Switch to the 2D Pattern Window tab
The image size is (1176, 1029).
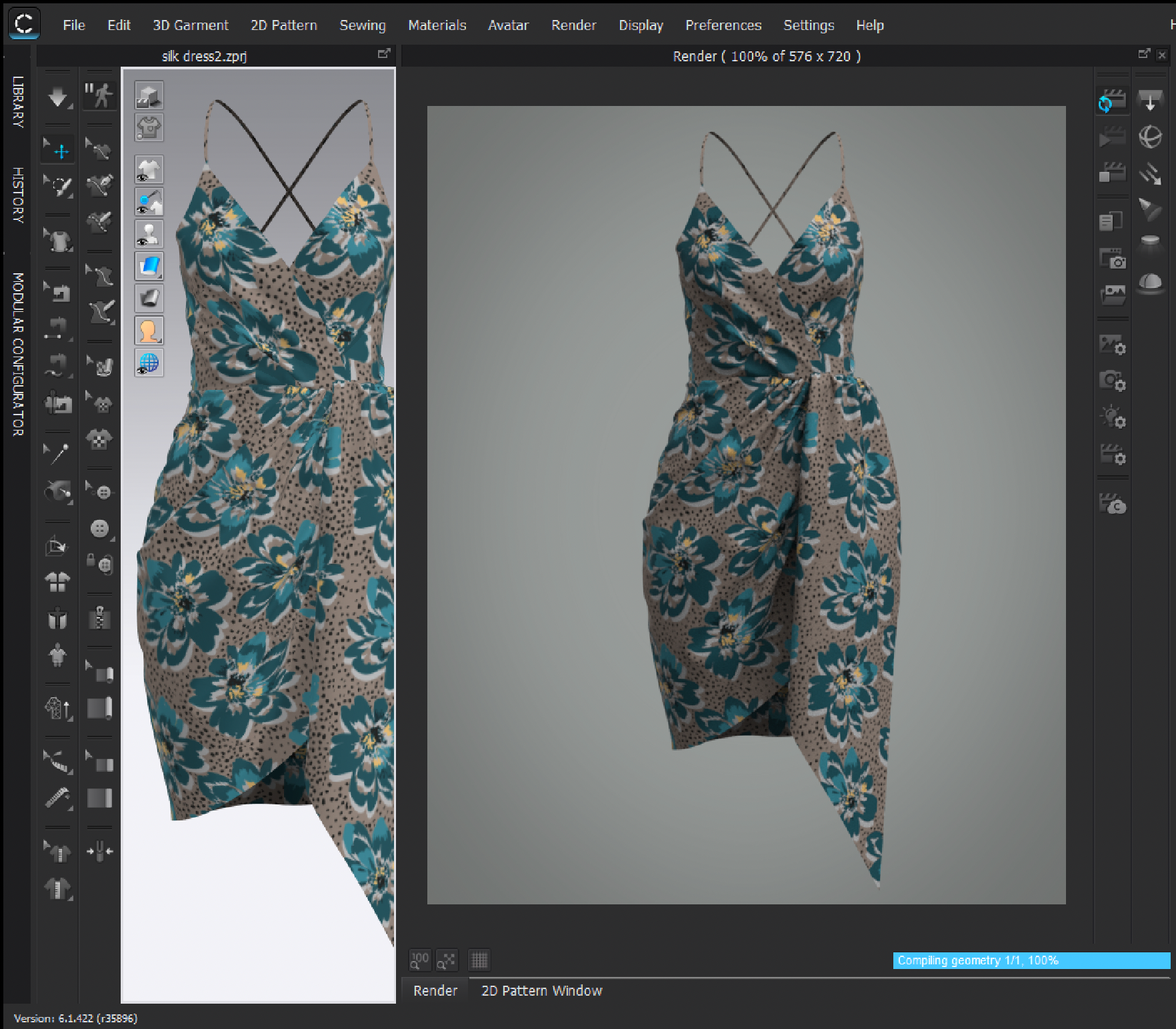pyautogui.click(x=541, y=990)
